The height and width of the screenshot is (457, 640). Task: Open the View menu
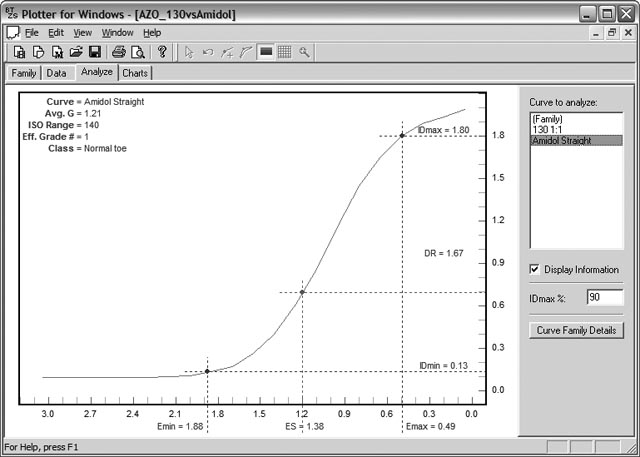[x=82, y=32]
